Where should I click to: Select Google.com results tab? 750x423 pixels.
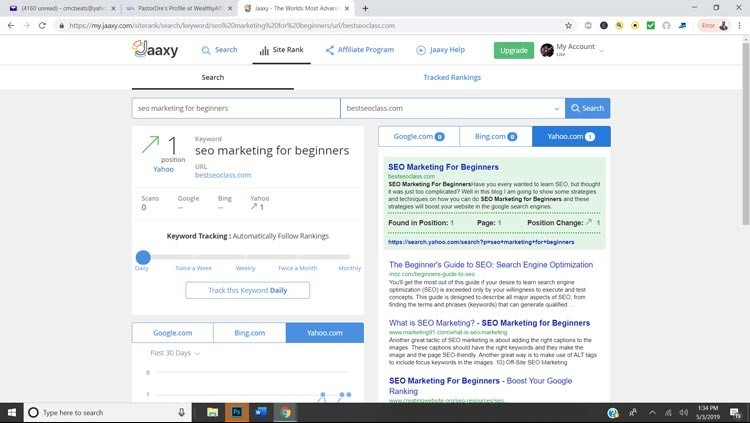419,136
